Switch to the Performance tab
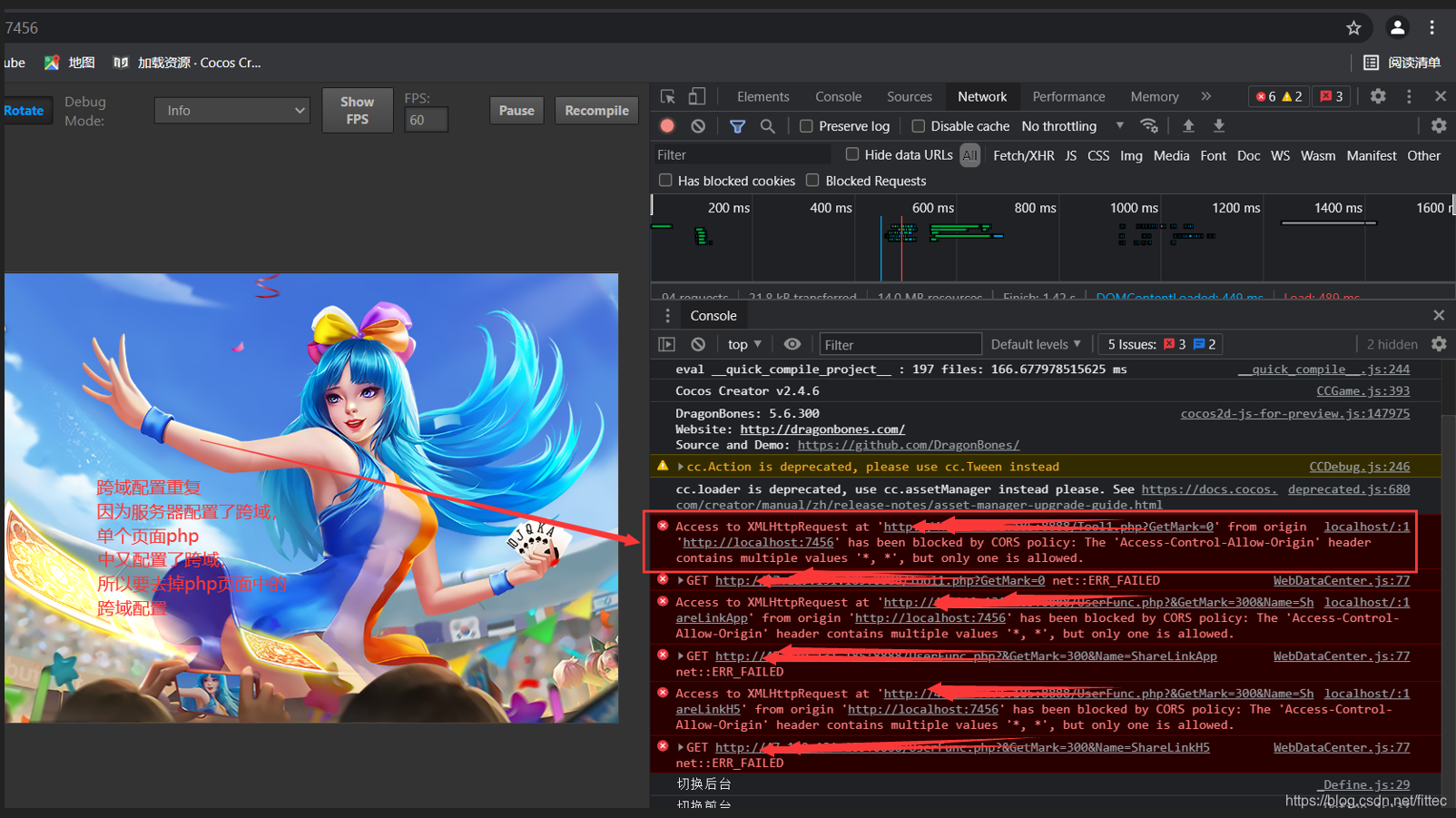The image size is (1456, 818). tap(1068, 96)
